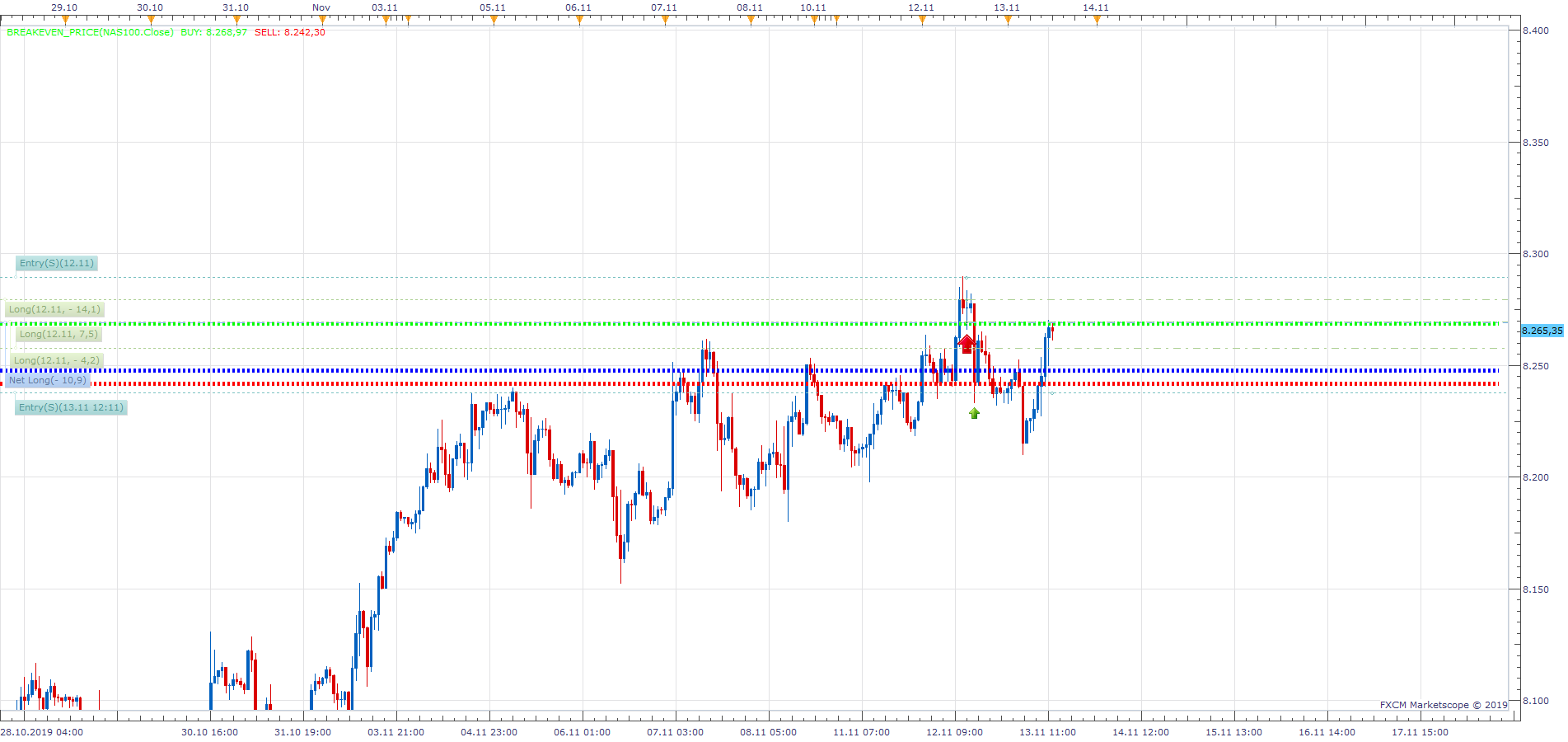Select the Net Long(- 10,9) label
Image resolution: width=1568 pixels, height=742 pixels.
point(47,380)
